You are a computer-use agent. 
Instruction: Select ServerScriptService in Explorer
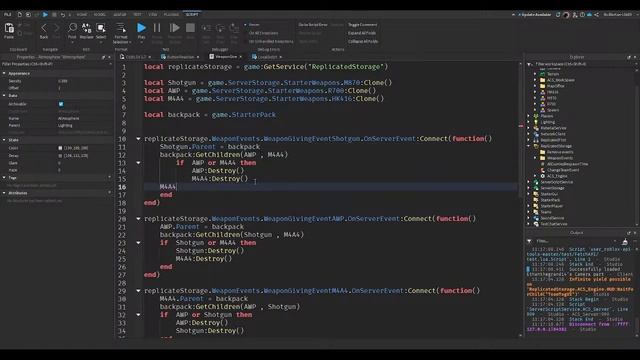click(x=556, y=182)
